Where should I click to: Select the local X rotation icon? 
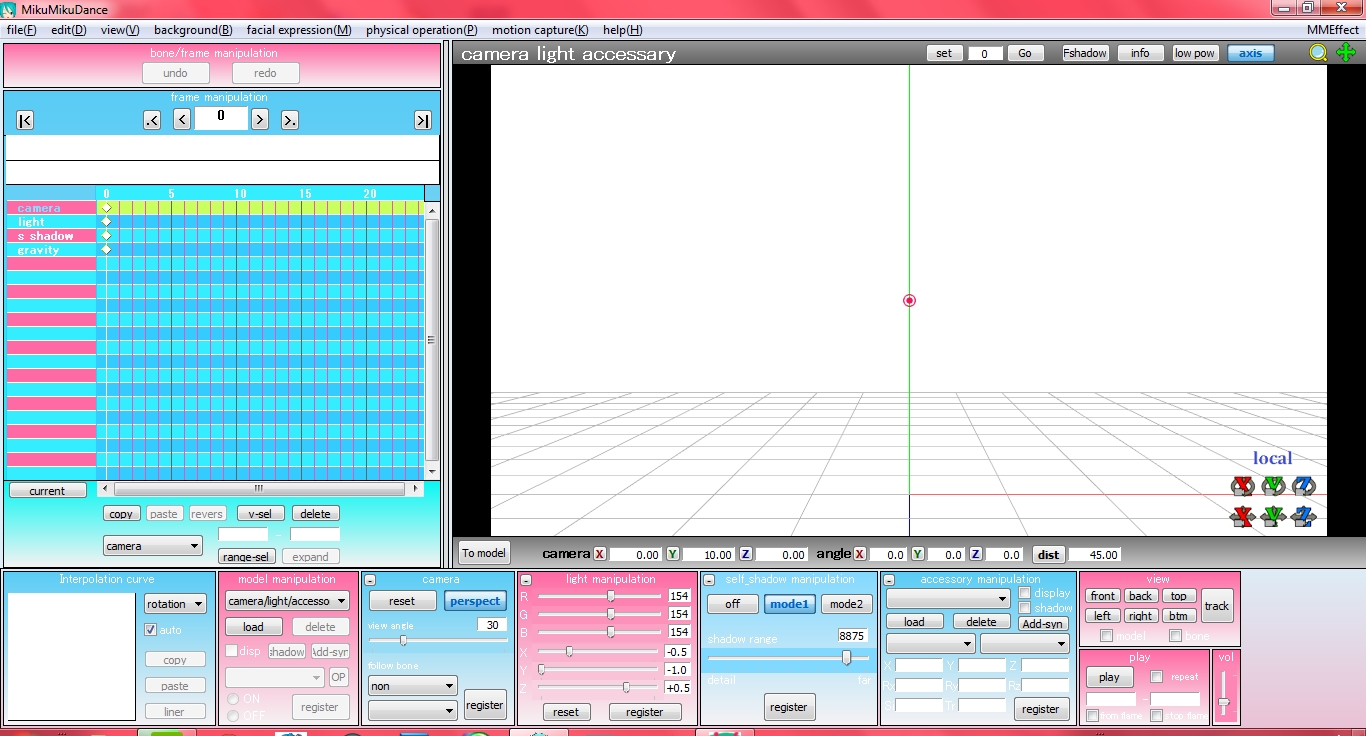click(x=1243, y=486)
